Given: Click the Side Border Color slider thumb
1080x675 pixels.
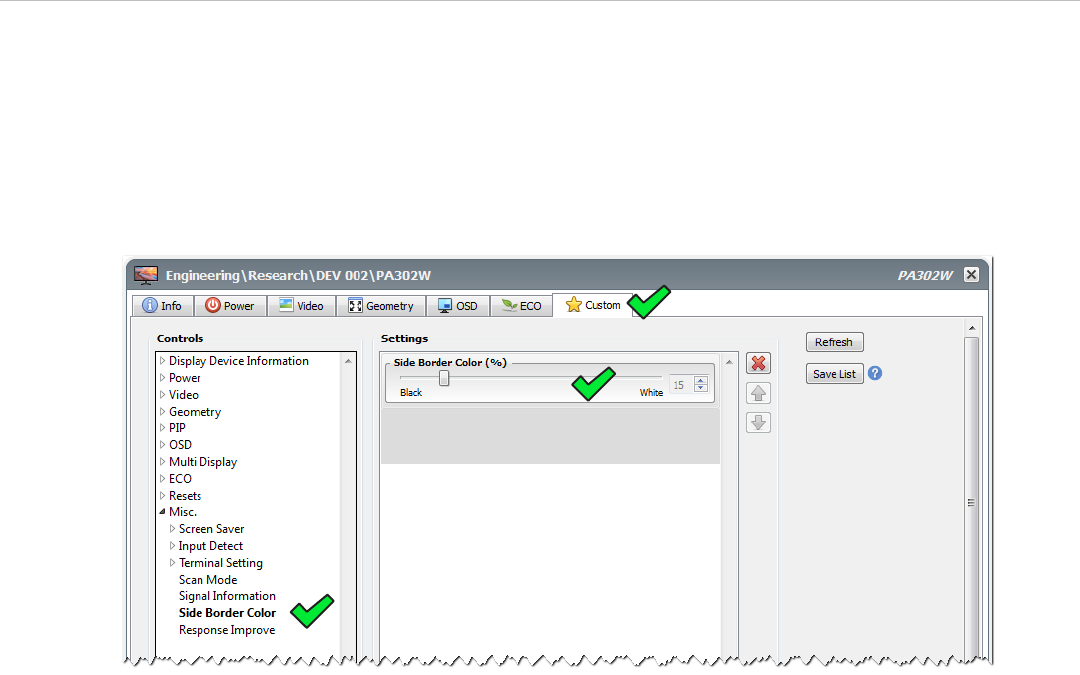Looking at the screenshot, I should [x=444, y=378].
